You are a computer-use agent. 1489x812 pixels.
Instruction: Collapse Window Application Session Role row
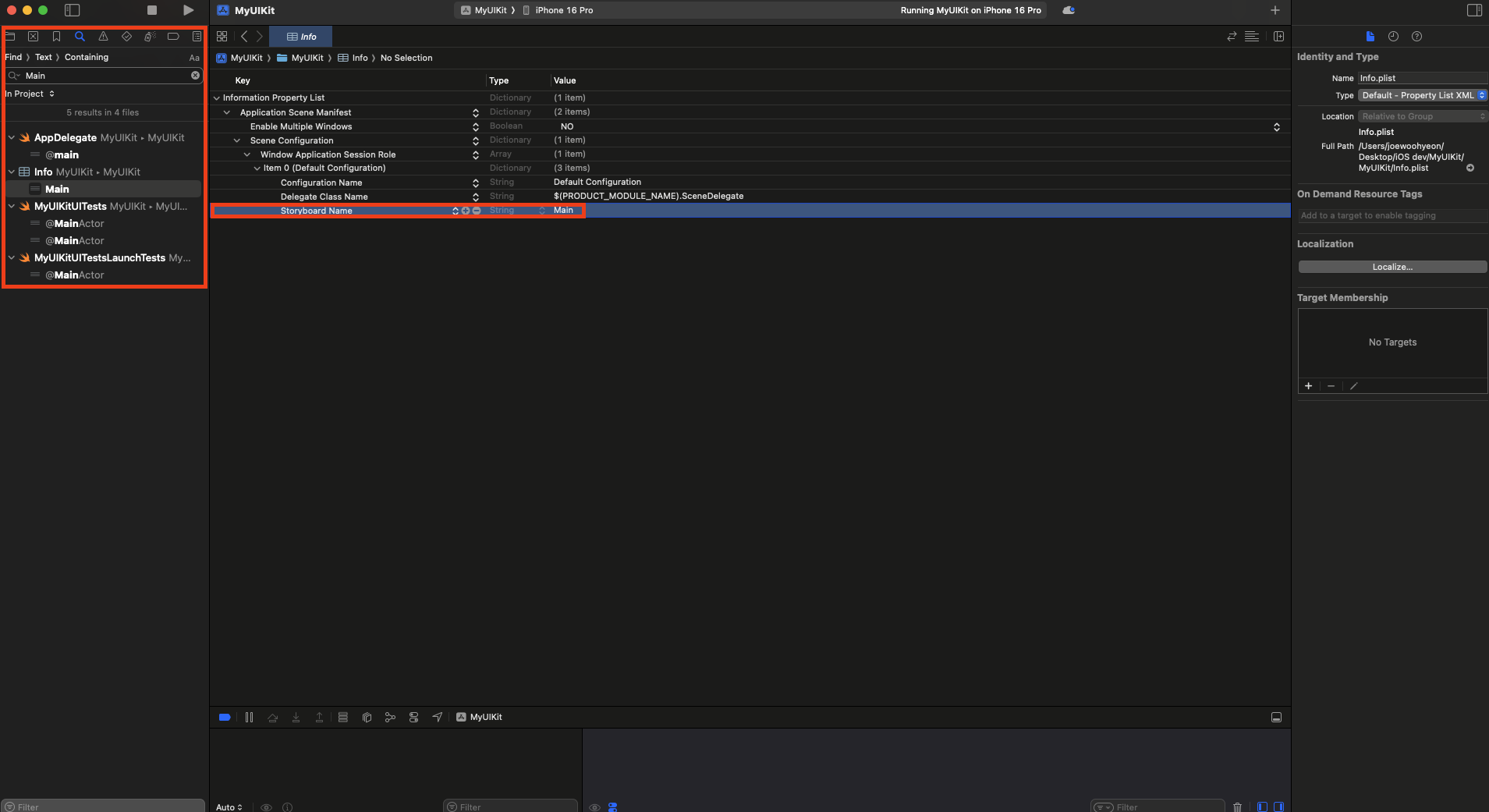tap(247, 154)
